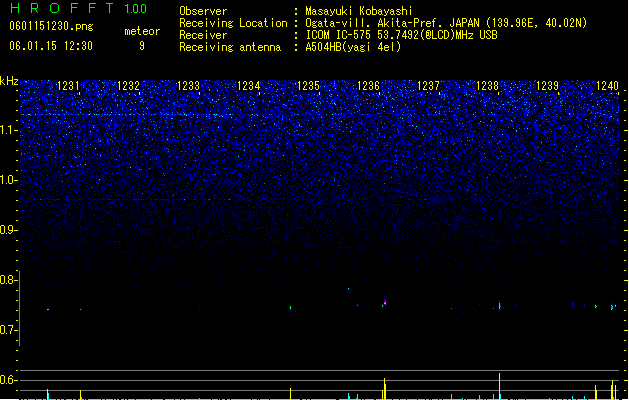Click the date 06.01.15 12:30 text

tap(51, 46)
